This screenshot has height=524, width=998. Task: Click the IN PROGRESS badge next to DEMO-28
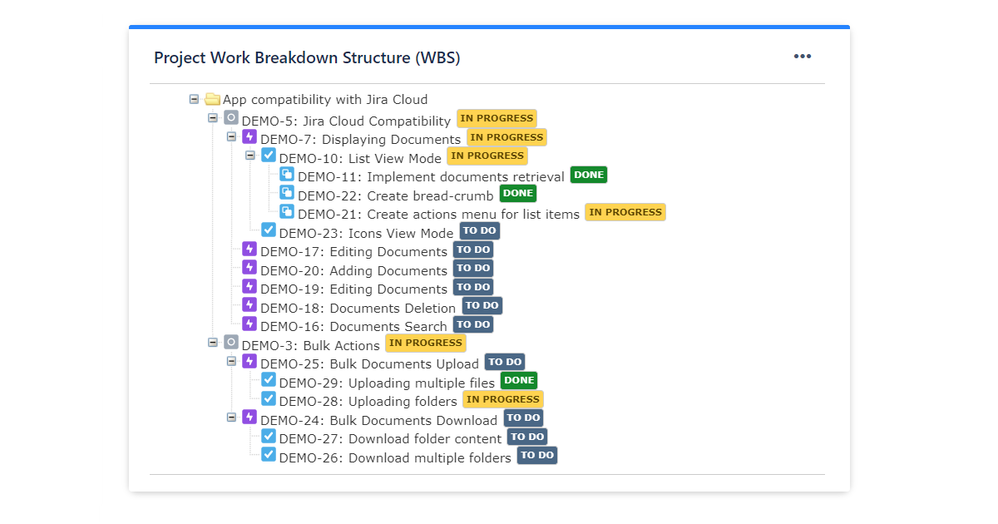503,399
